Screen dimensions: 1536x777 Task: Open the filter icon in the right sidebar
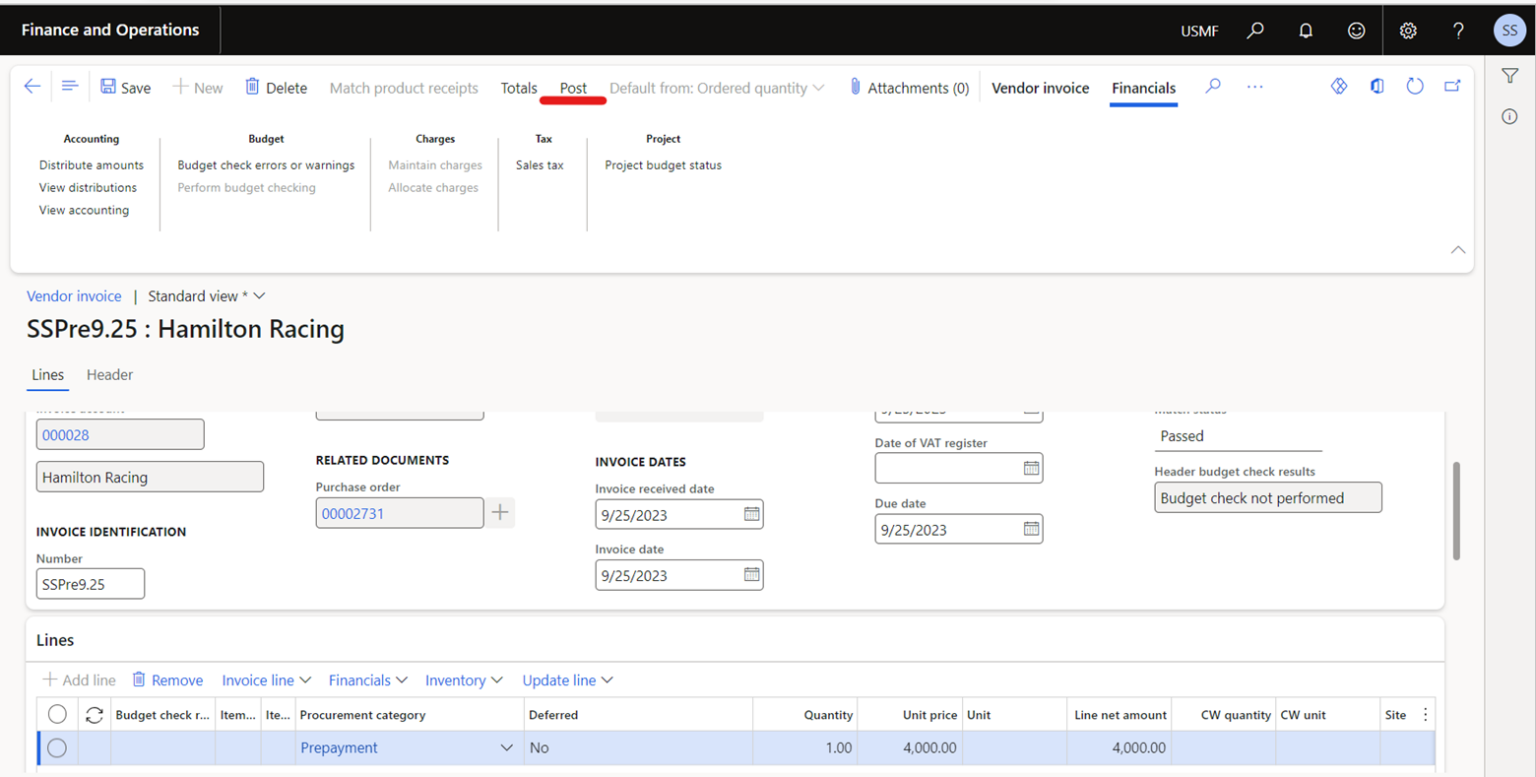1510,75
